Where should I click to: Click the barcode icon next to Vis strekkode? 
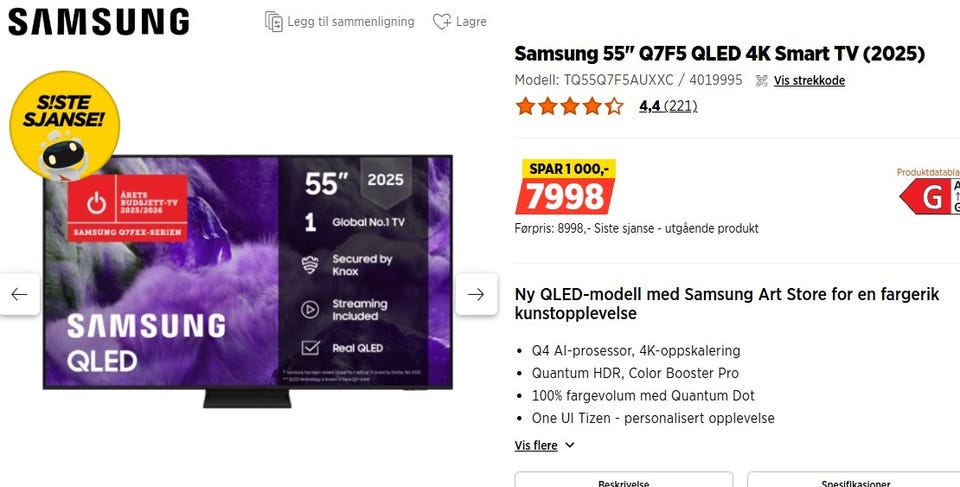pyautogui.click(x=762, y=80)
